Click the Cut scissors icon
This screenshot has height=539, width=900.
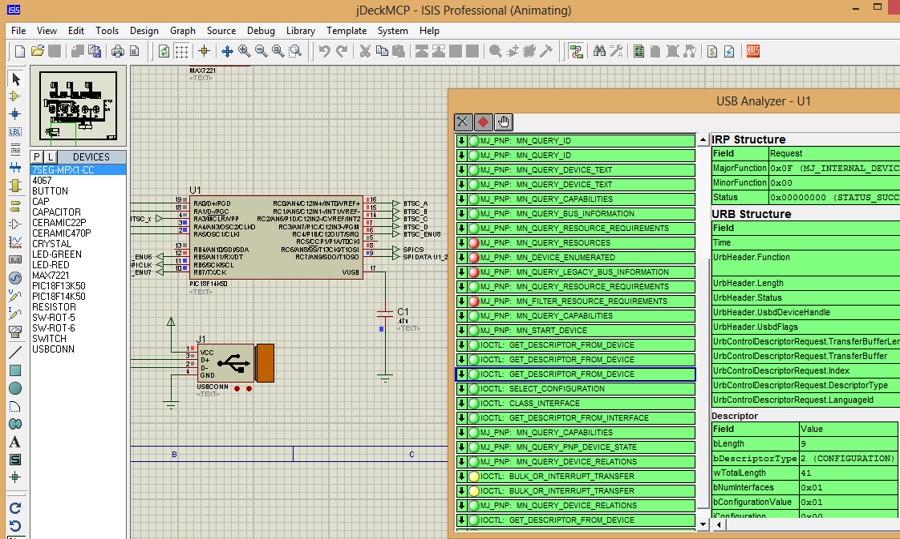tap(366, 51)
